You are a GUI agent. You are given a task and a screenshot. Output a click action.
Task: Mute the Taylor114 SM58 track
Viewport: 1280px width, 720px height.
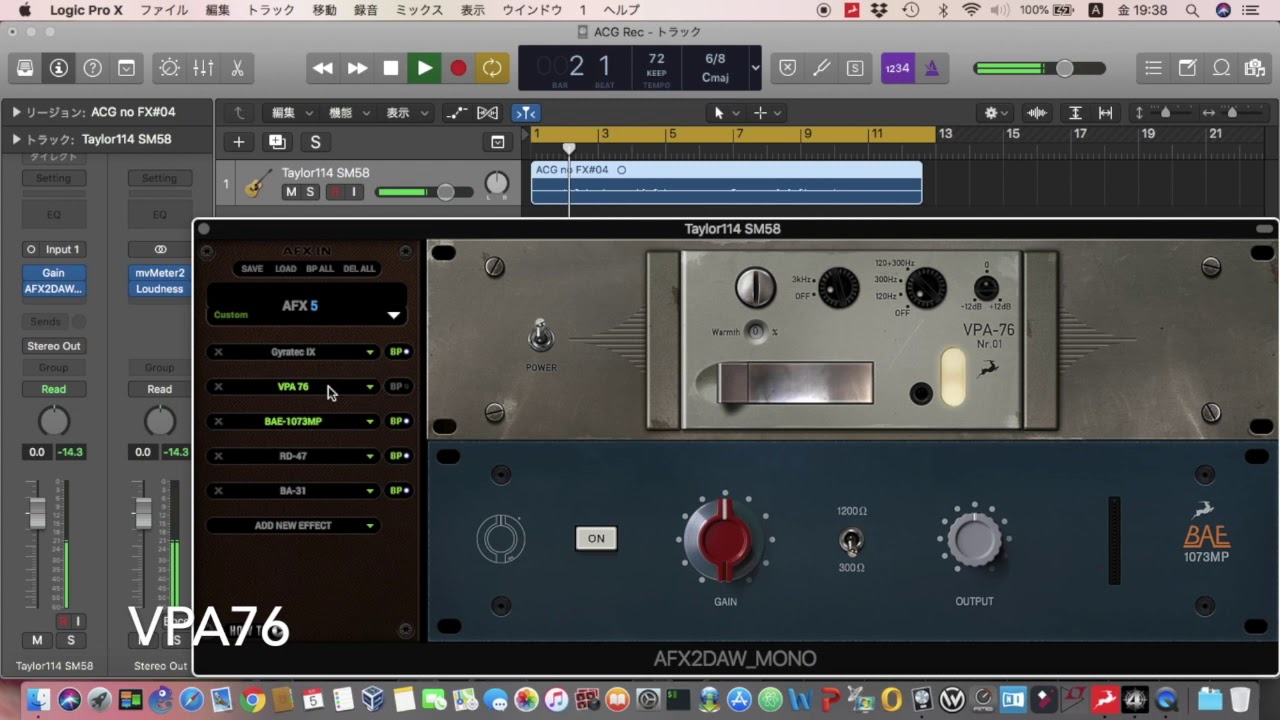coord(291,192)
